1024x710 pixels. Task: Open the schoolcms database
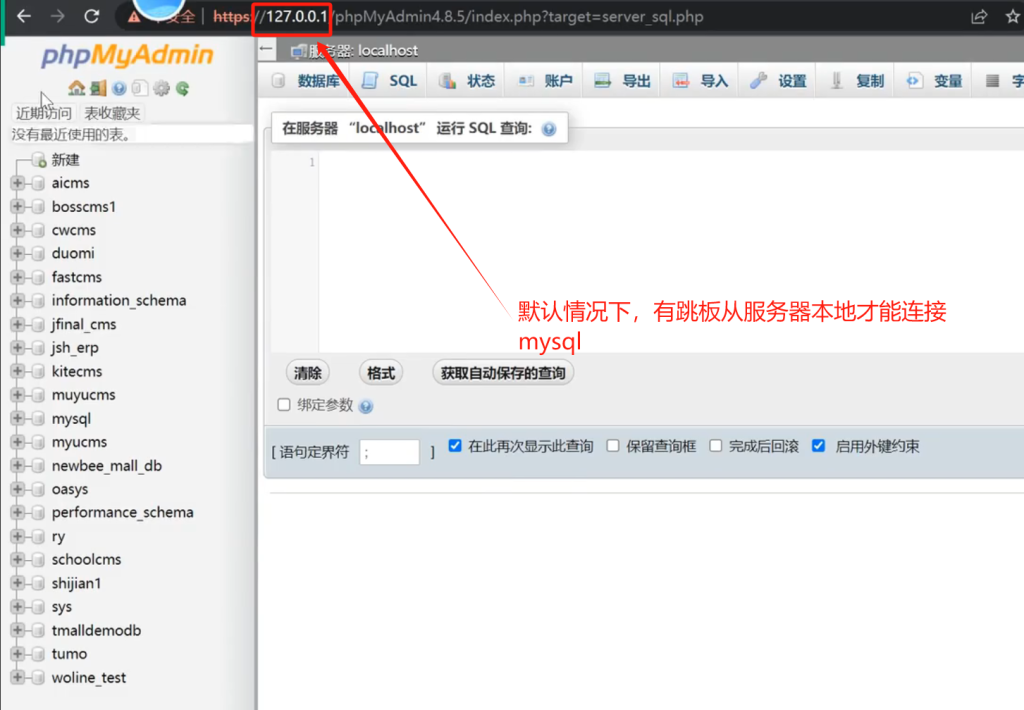86,560
